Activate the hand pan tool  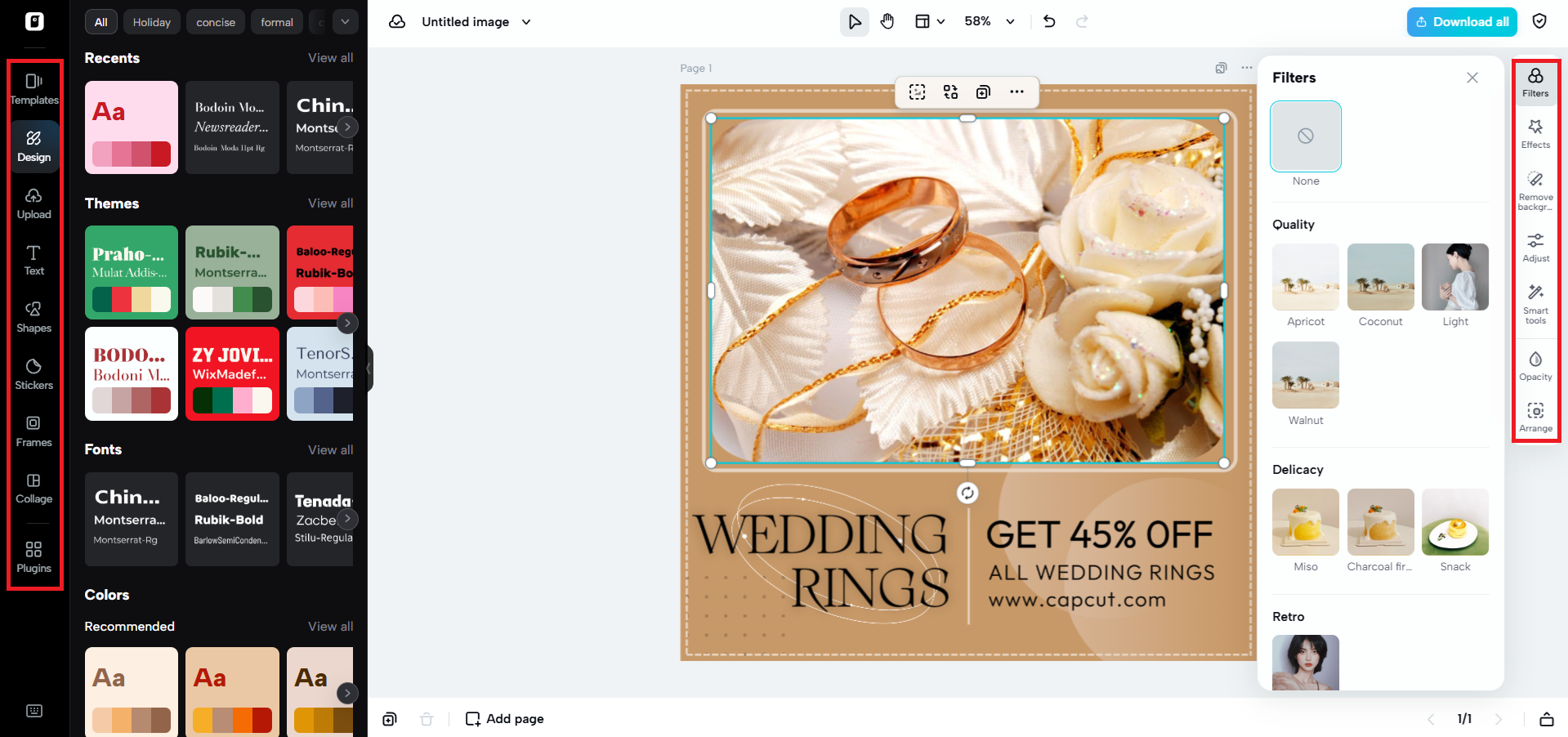tap(887, 22)
